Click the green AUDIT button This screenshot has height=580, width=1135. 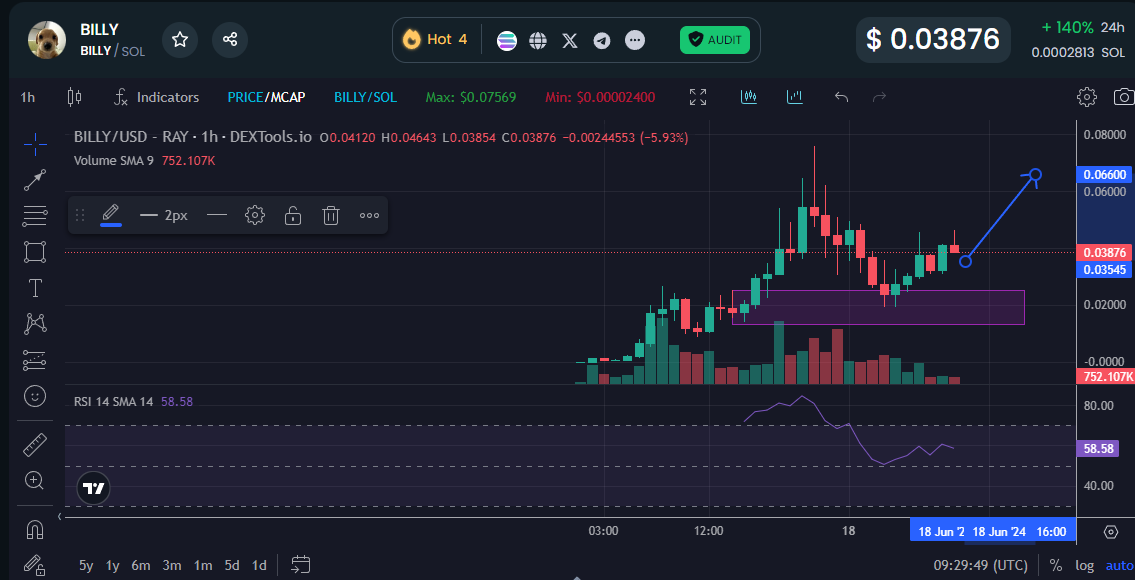tap(714, 40)
